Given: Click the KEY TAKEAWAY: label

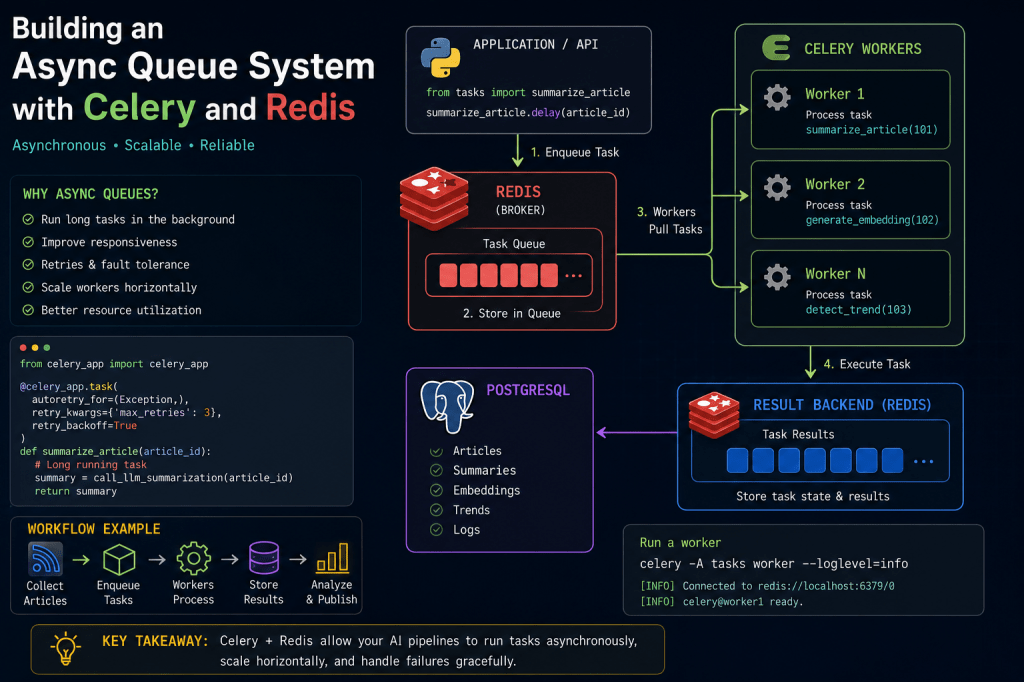Looking at the screenshot, I should tap(155, 641).
